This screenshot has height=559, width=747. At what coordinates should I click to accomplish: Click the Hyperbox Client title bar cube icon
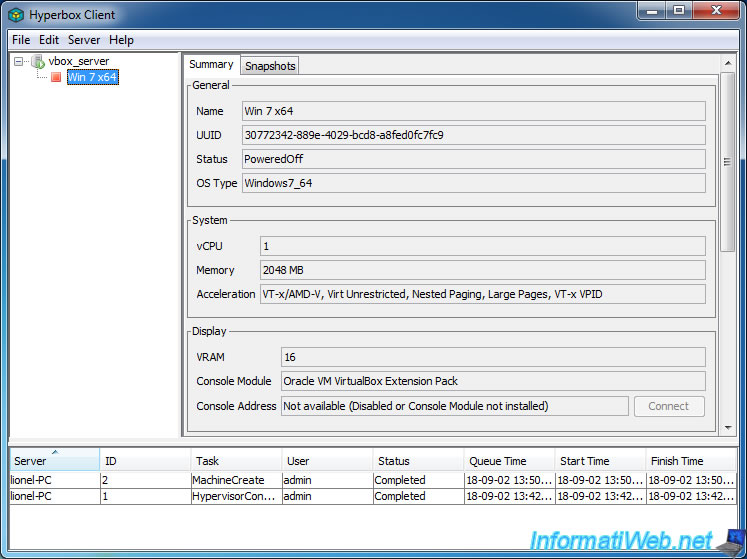[x=16, y=15]
